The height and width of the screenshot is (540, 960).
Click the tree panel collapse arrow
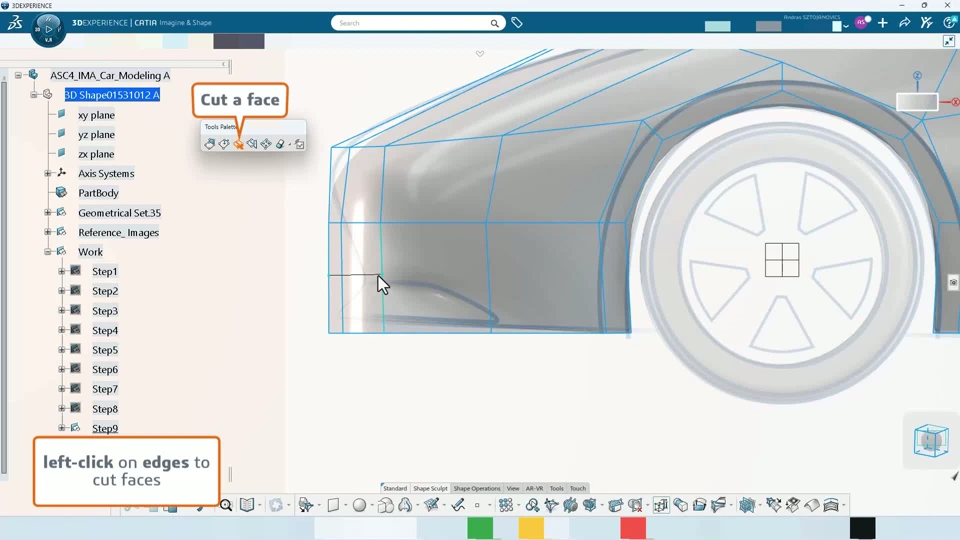(223, 64)
